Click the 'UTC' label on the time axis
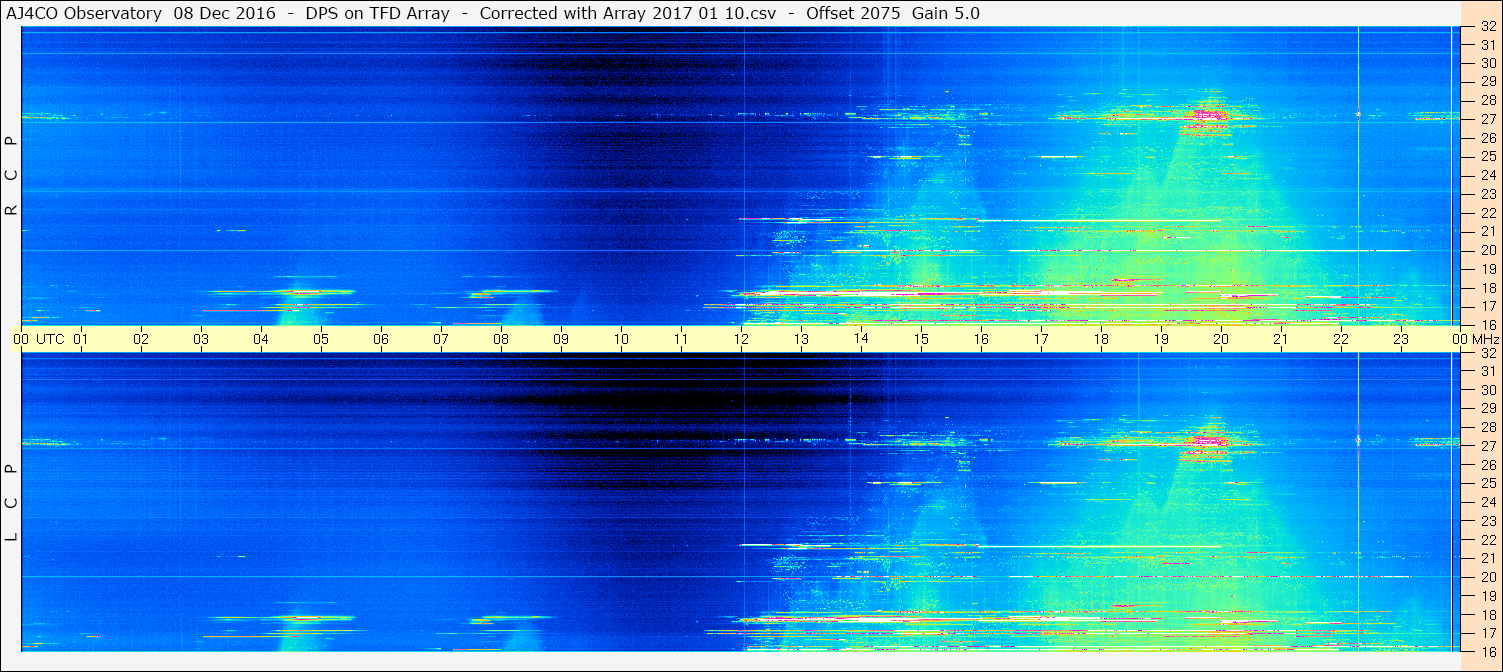Screen dimensions: 1503x672 [x=50, y=339]
